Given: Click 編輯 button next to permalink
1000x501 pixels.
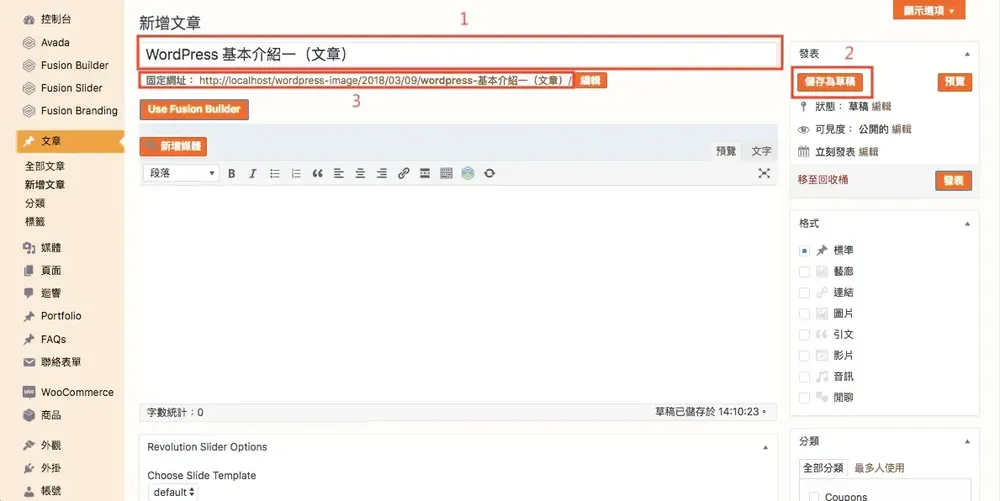Looking at the screenshot, I should (x=591, y=81).
